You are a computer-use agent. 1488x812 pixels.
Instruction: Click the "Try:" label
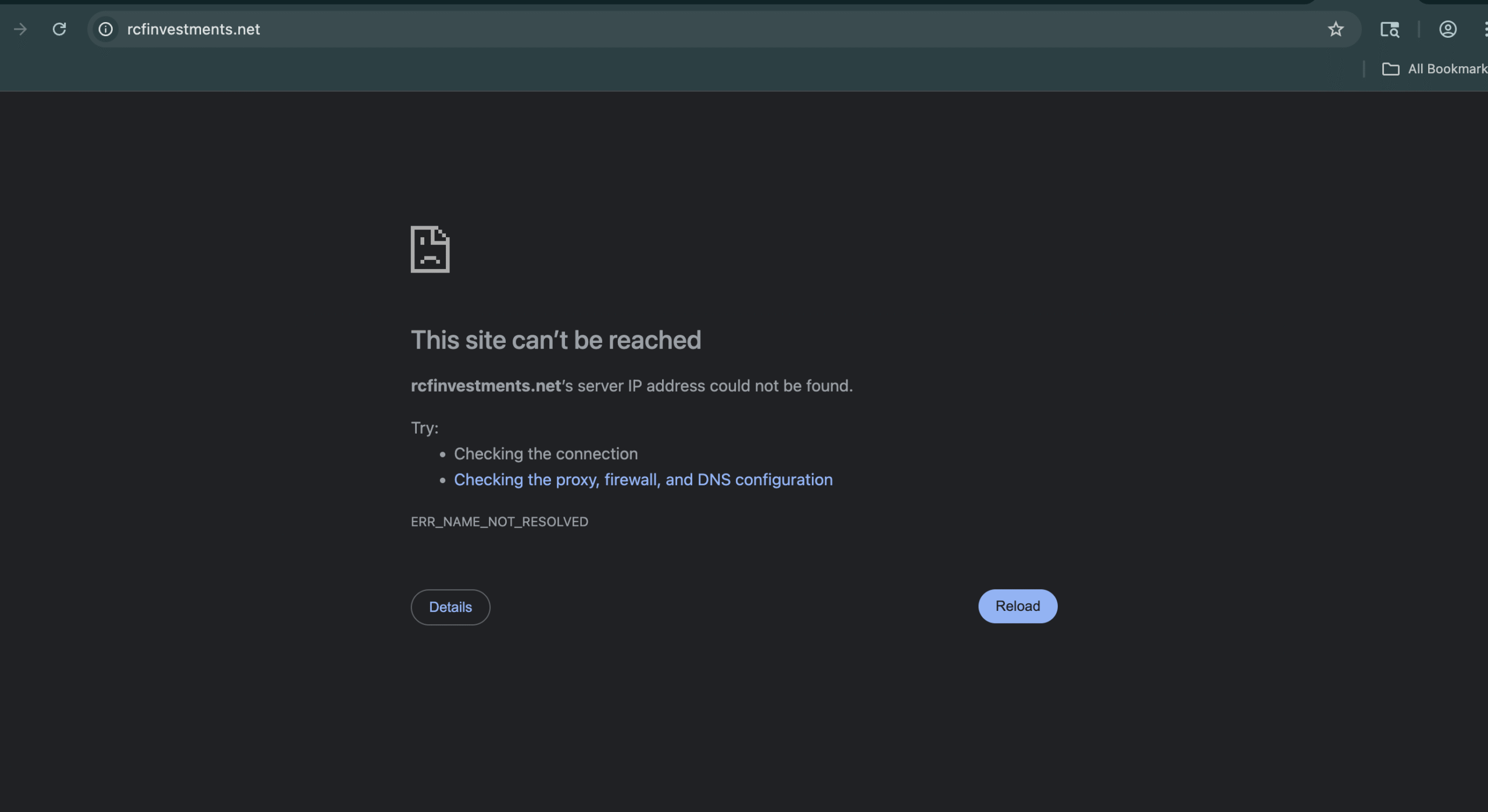point(424,428)
